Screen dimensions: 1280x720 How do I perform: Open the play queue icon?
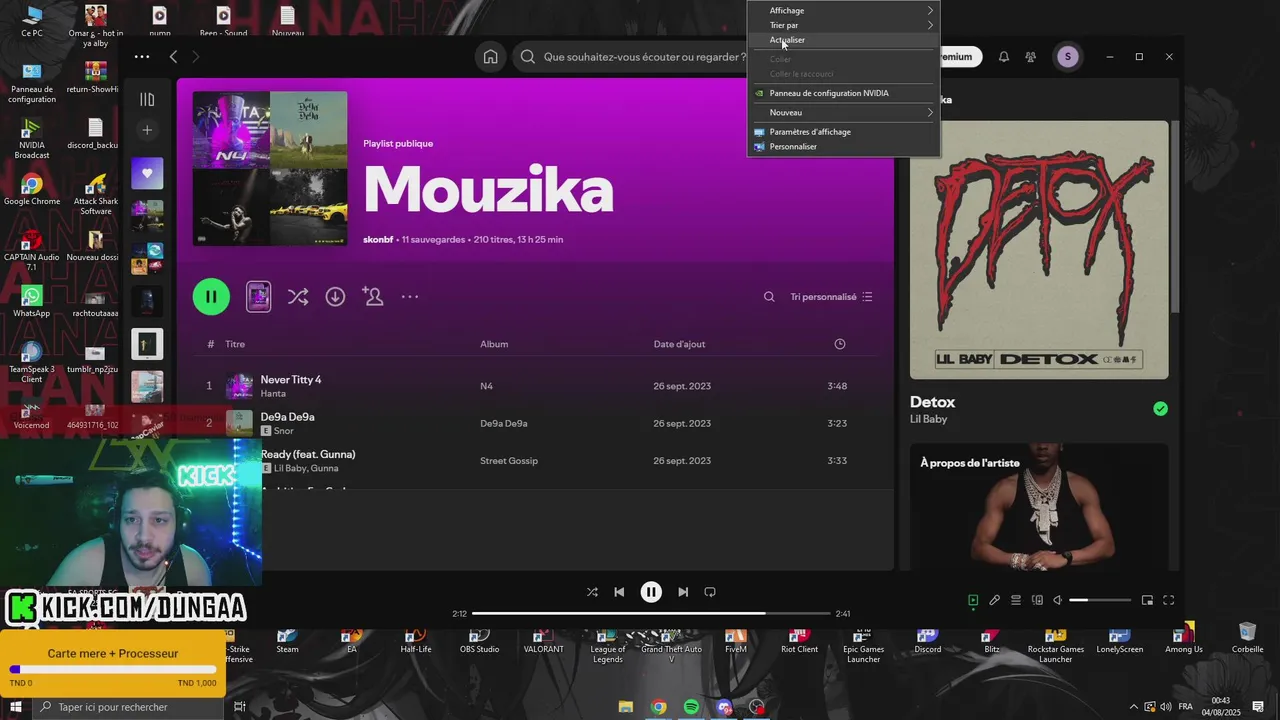[1016, 600]
